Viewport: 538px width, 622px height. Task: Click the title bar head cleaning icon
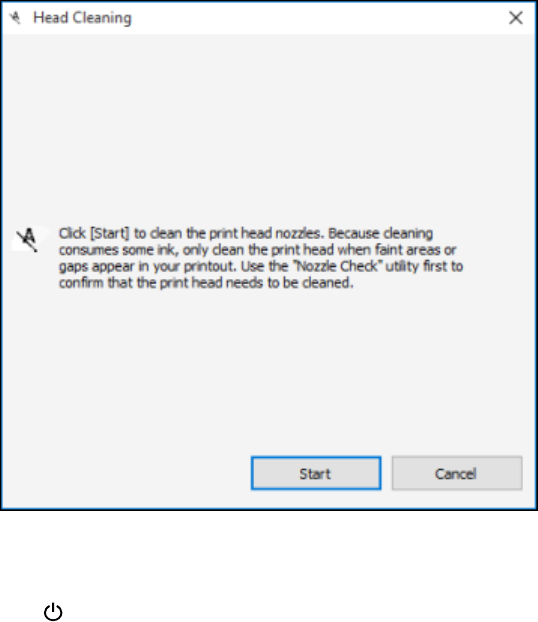15,18
